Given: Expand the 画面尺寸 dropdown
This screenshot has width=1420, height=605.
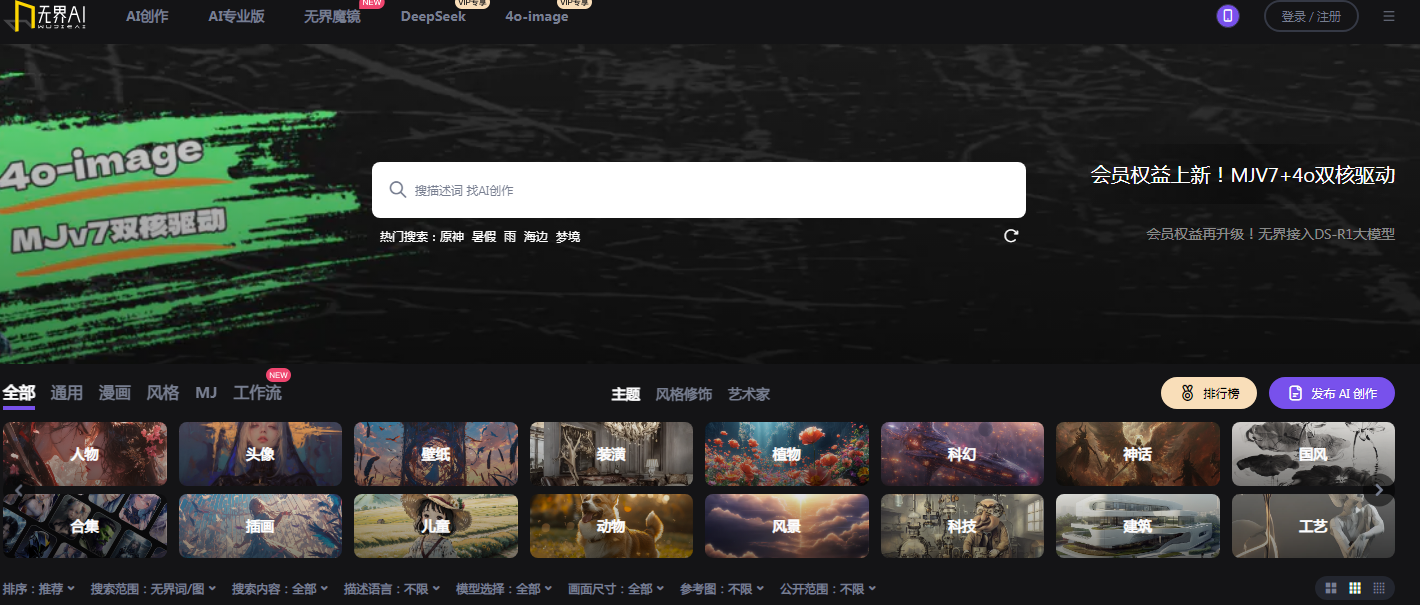Looking at the screenshot, I should [616, 589].
